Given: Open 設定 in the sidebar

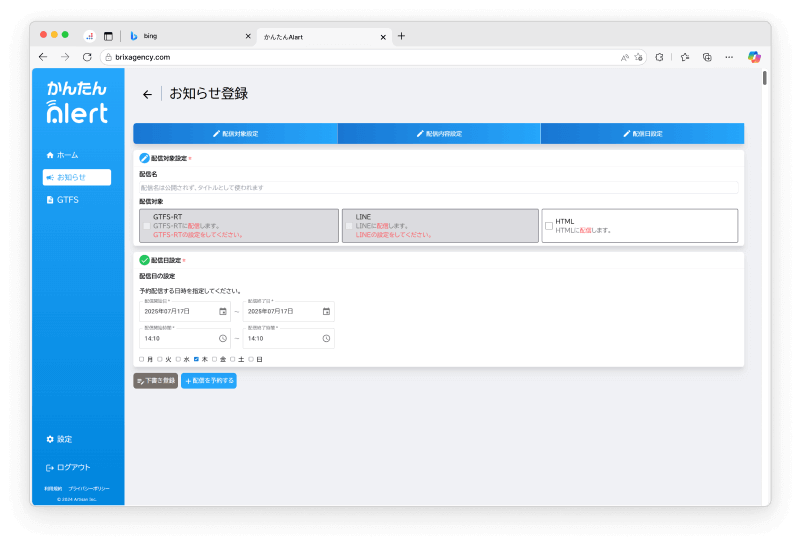Looking at the screenshot, I should pos(59,439).
